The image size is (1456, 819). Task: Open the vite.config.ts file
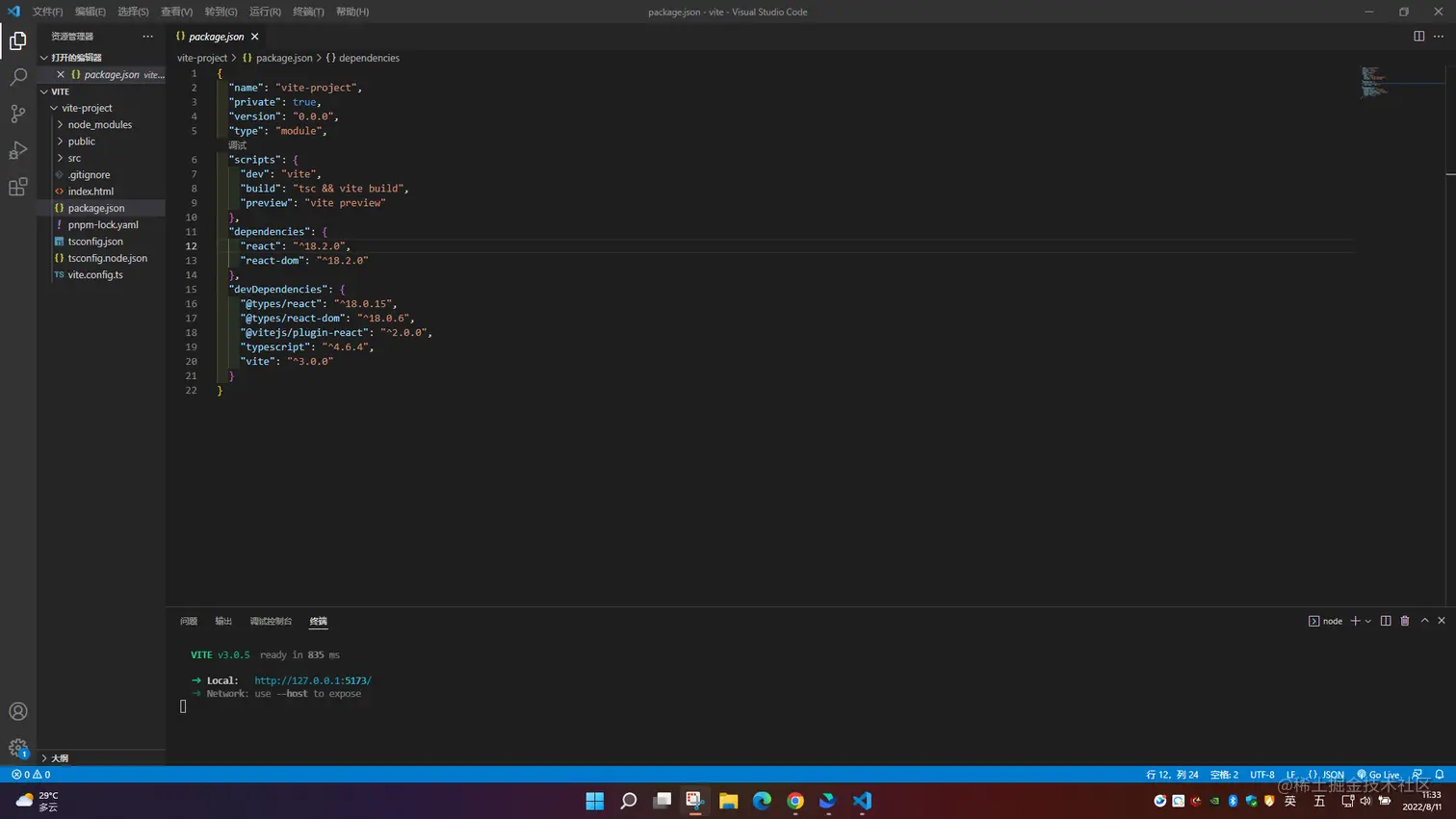pos(101,275)
